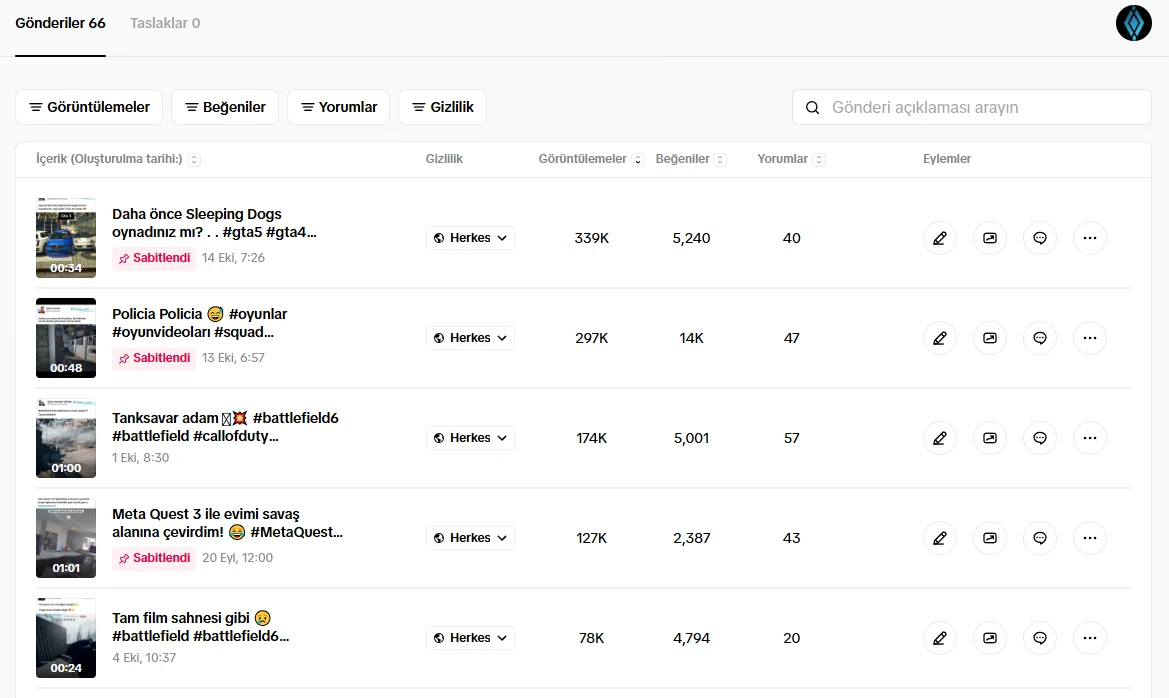This screenshot has width=1169, height=698.
Task: Expand Herkes privacy dropdown for Sleeping Dogs post
Action: 470,238
